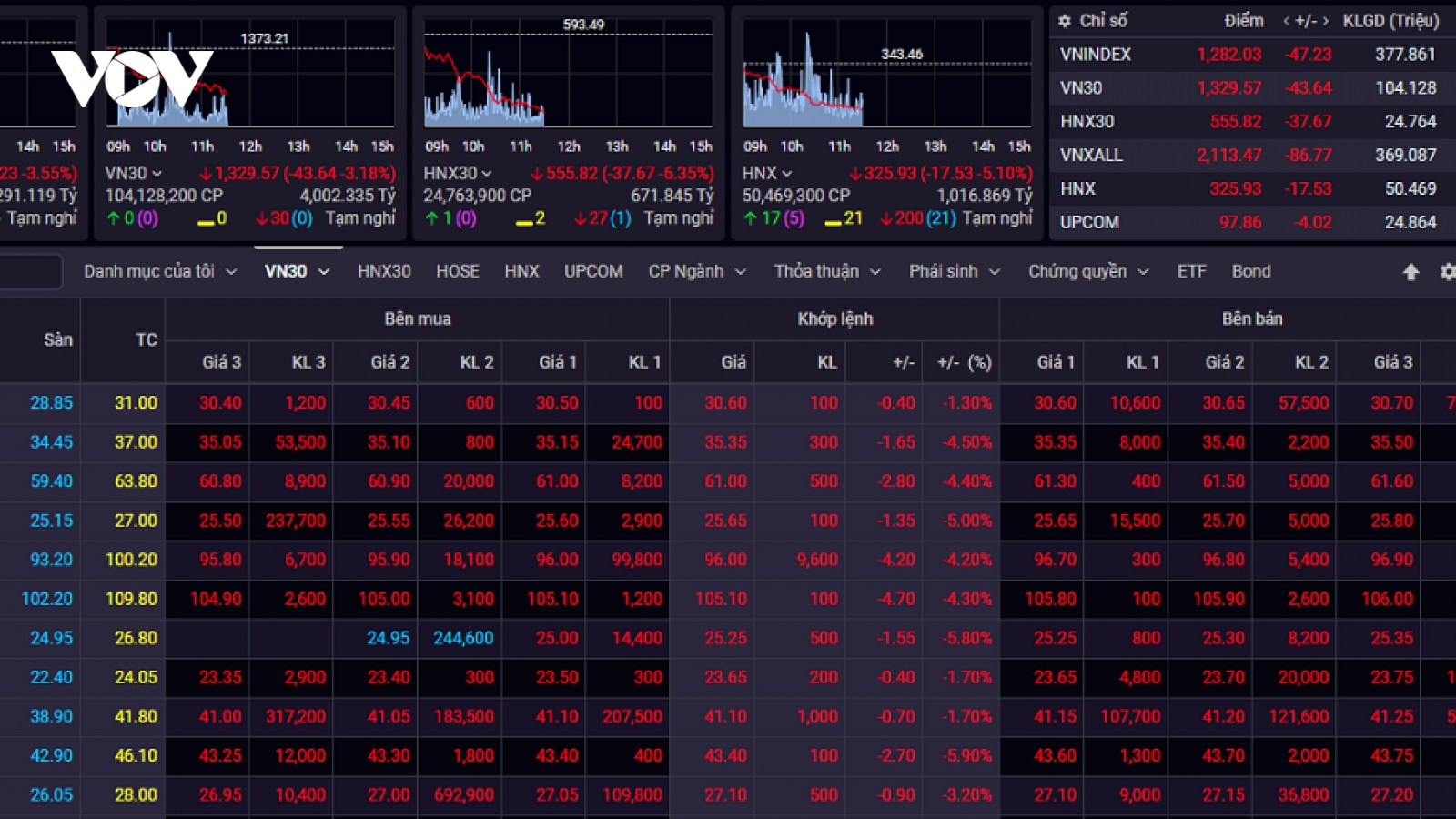This screenshot has width=1456, height=819.
Task: Switch to the HOSE tab
Action: tap(458, 271)
